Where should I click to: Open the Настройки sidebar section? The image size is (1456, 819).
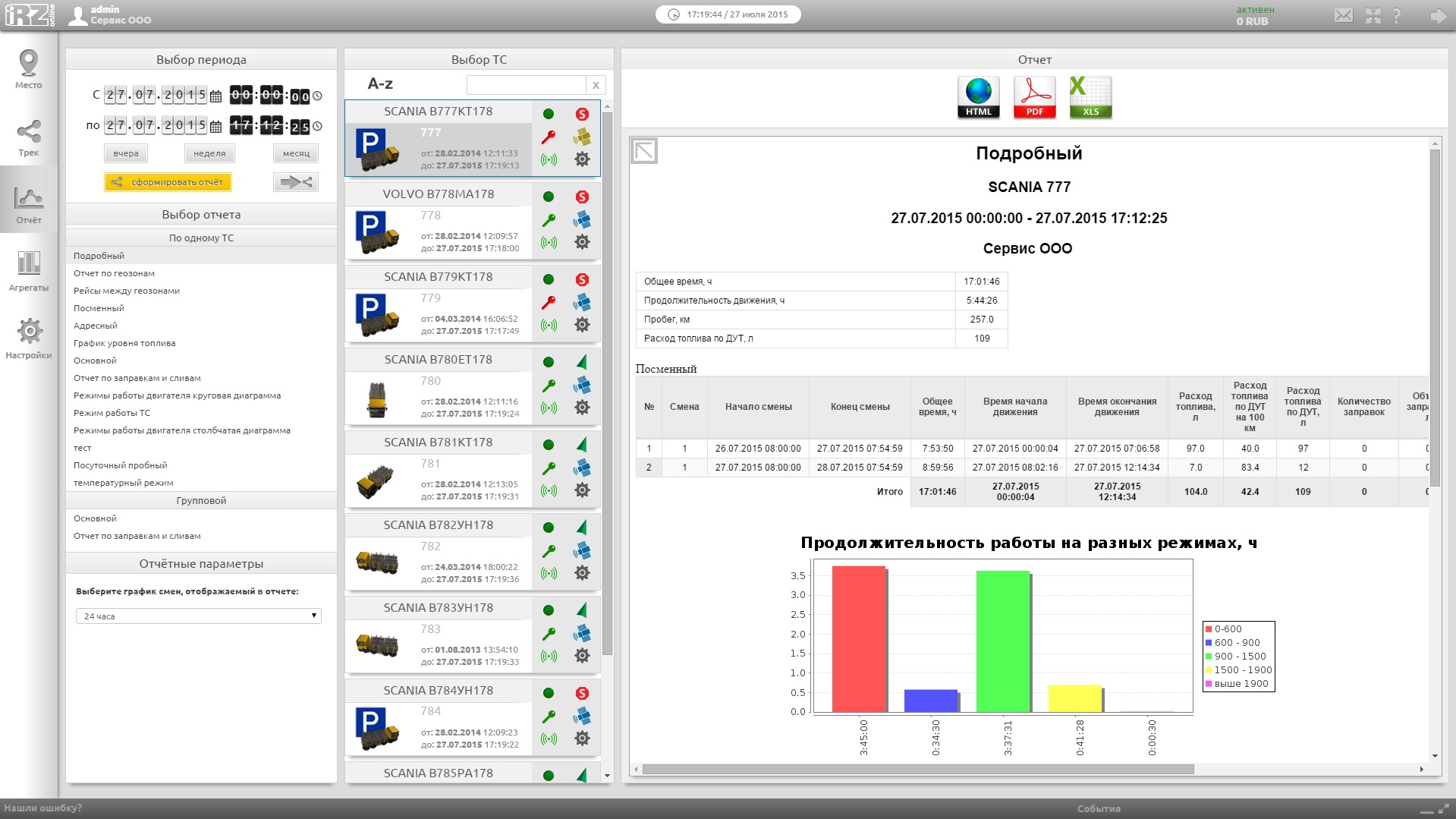[x=29, y=339]
